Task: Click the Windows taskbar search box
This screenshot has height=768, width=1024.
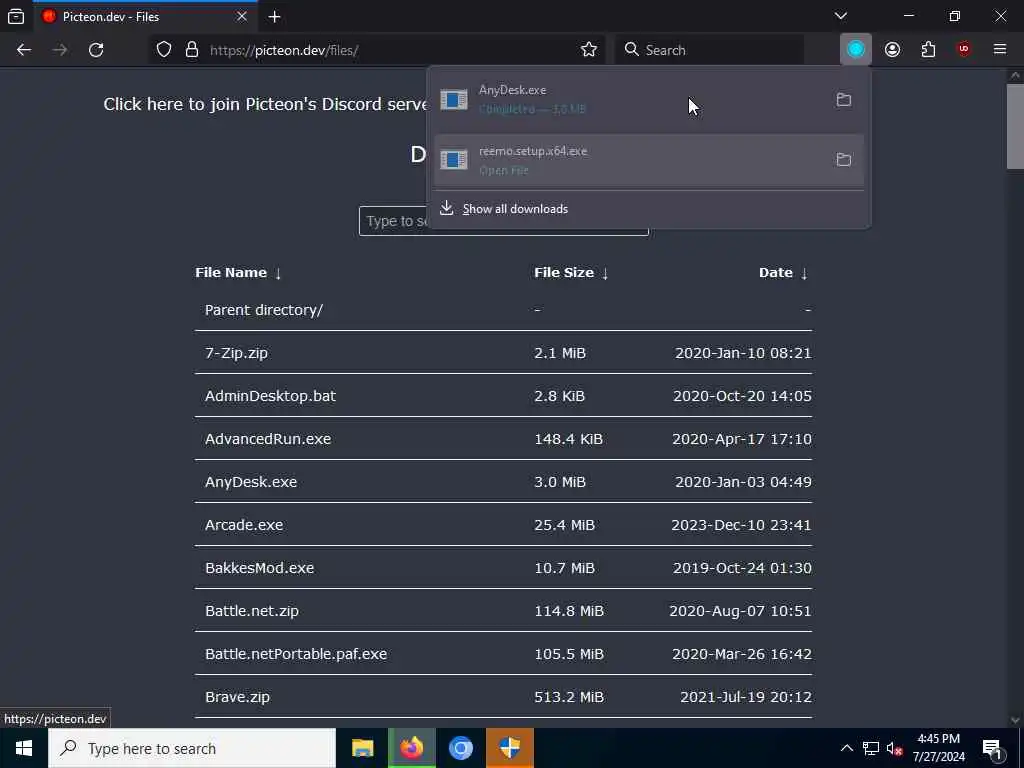Action: tap(192, 748)
